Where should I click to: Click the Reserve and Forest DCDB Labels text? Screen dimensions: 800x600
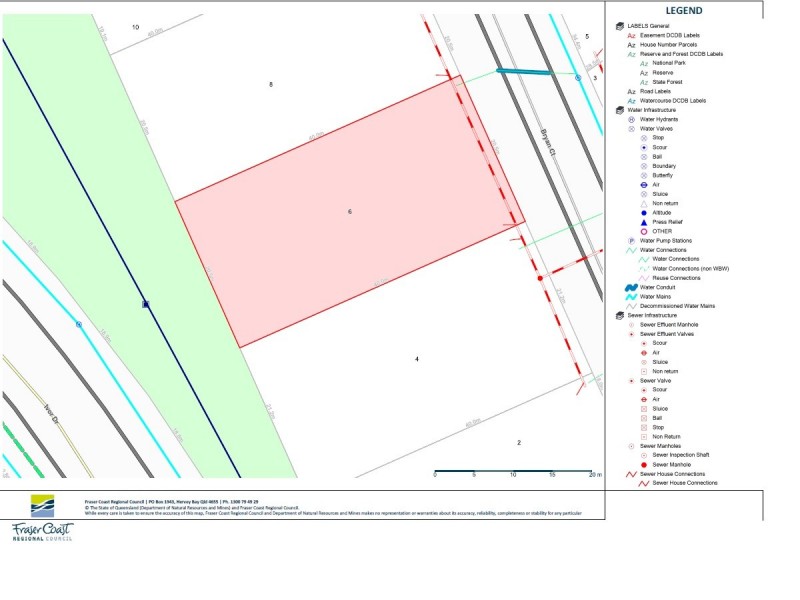point(681,54)
